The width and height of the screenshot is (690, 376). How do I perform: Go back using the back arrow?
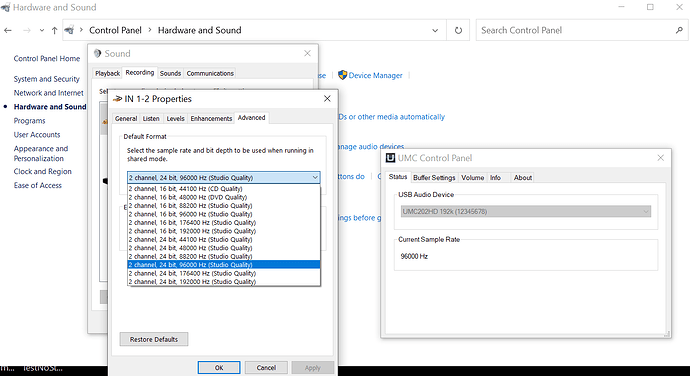coord(7,30)
